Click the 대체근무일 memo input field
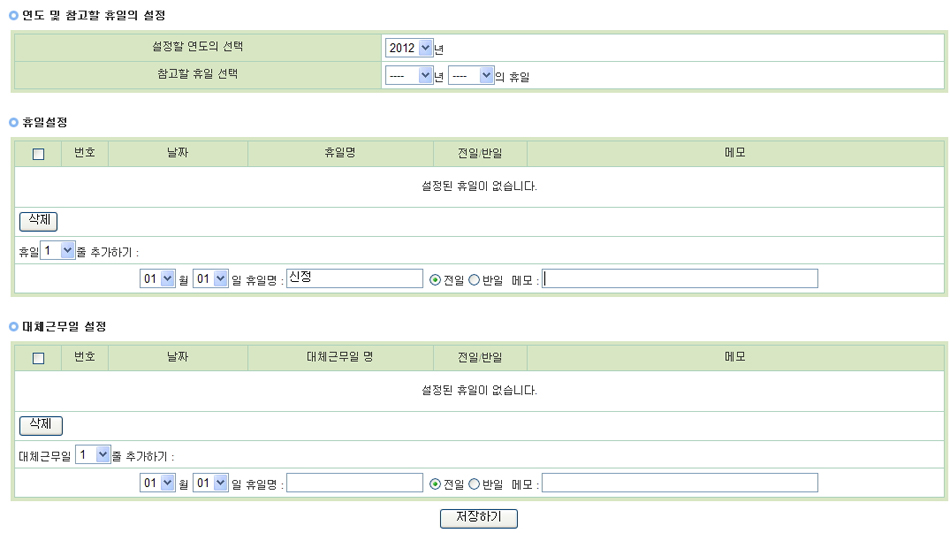The width and height of the screenshot is (950, 533). [x=680, y=483]
